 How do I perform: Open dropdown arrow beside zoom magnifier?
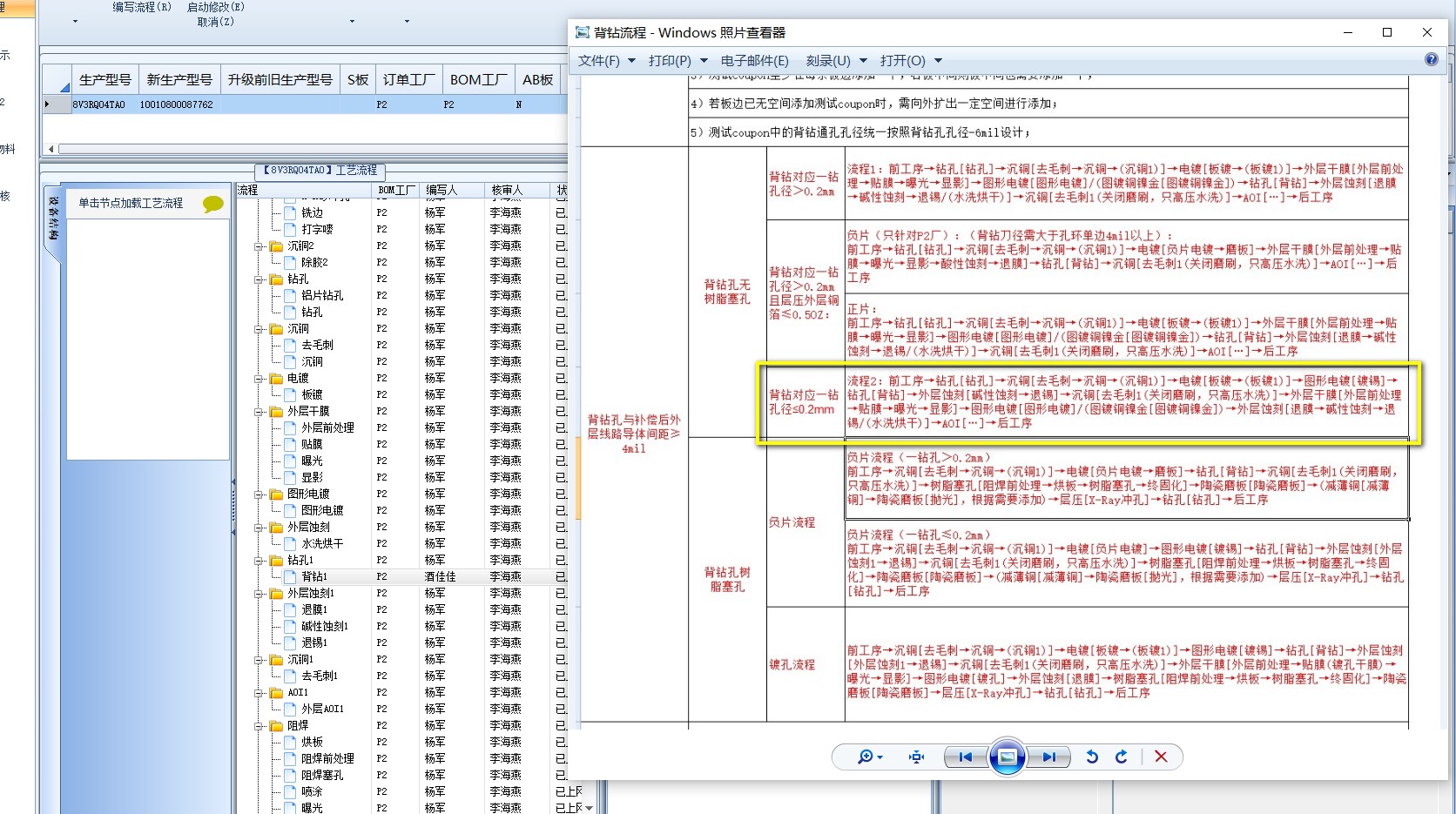point(880,757)
